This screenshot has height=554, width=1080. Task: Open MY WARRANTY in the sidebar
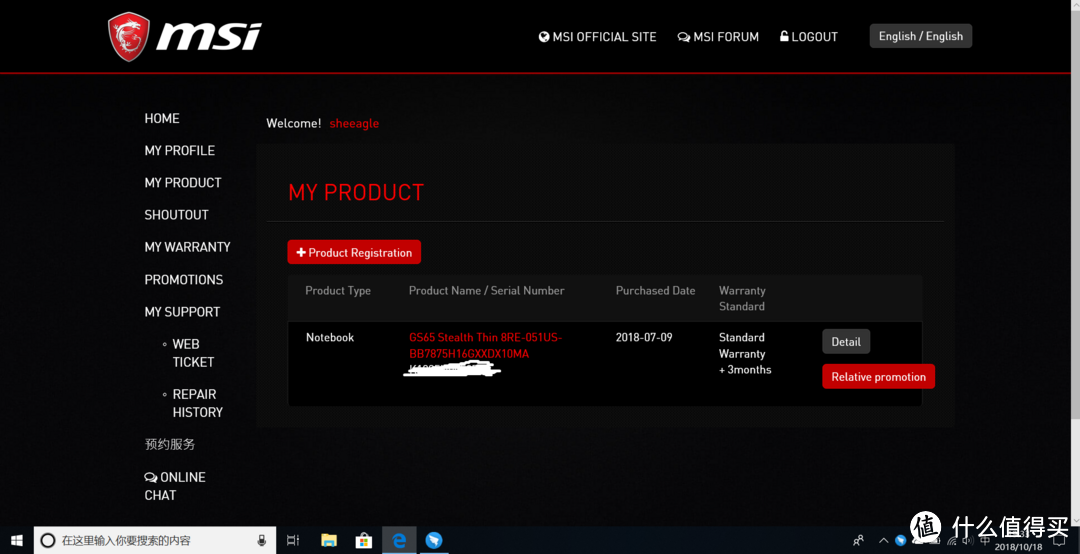click(187, 247)
